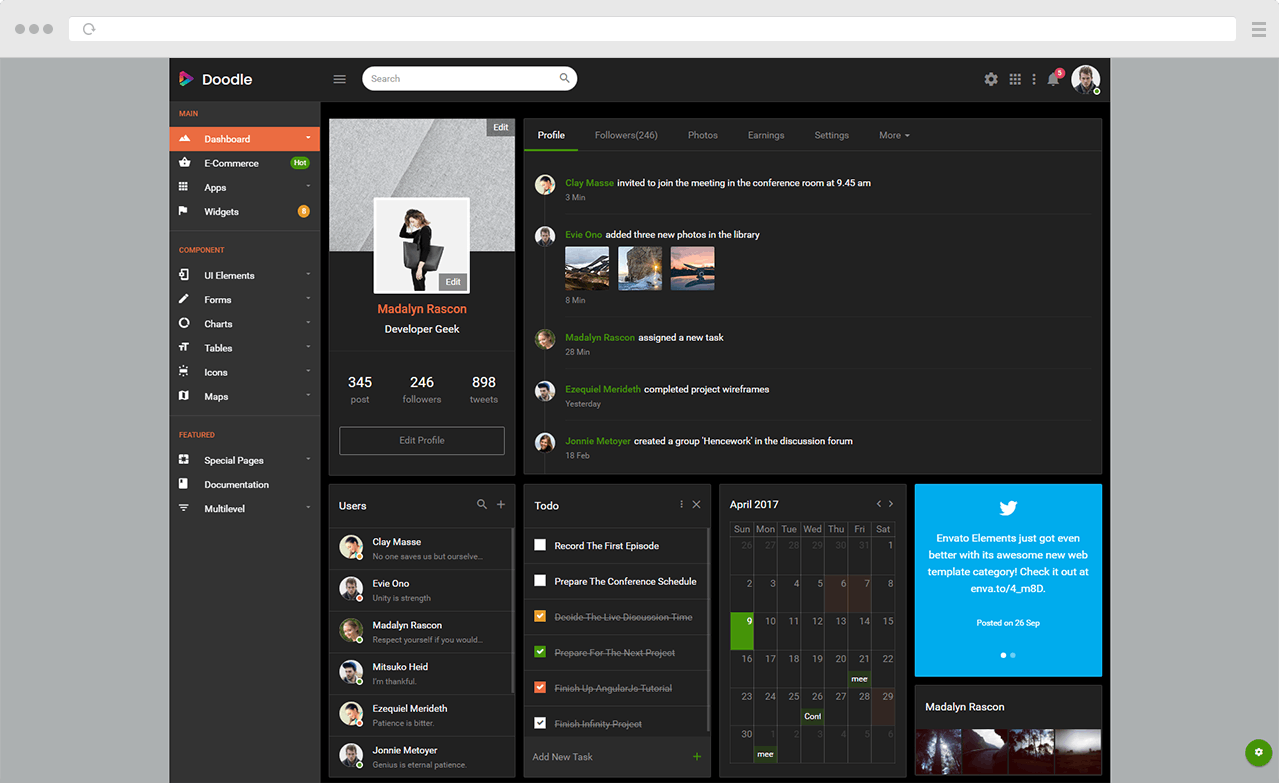Open Evie Ono in Users list
Viewport: 1279px width, 783px height.
[x=422, y=590]
